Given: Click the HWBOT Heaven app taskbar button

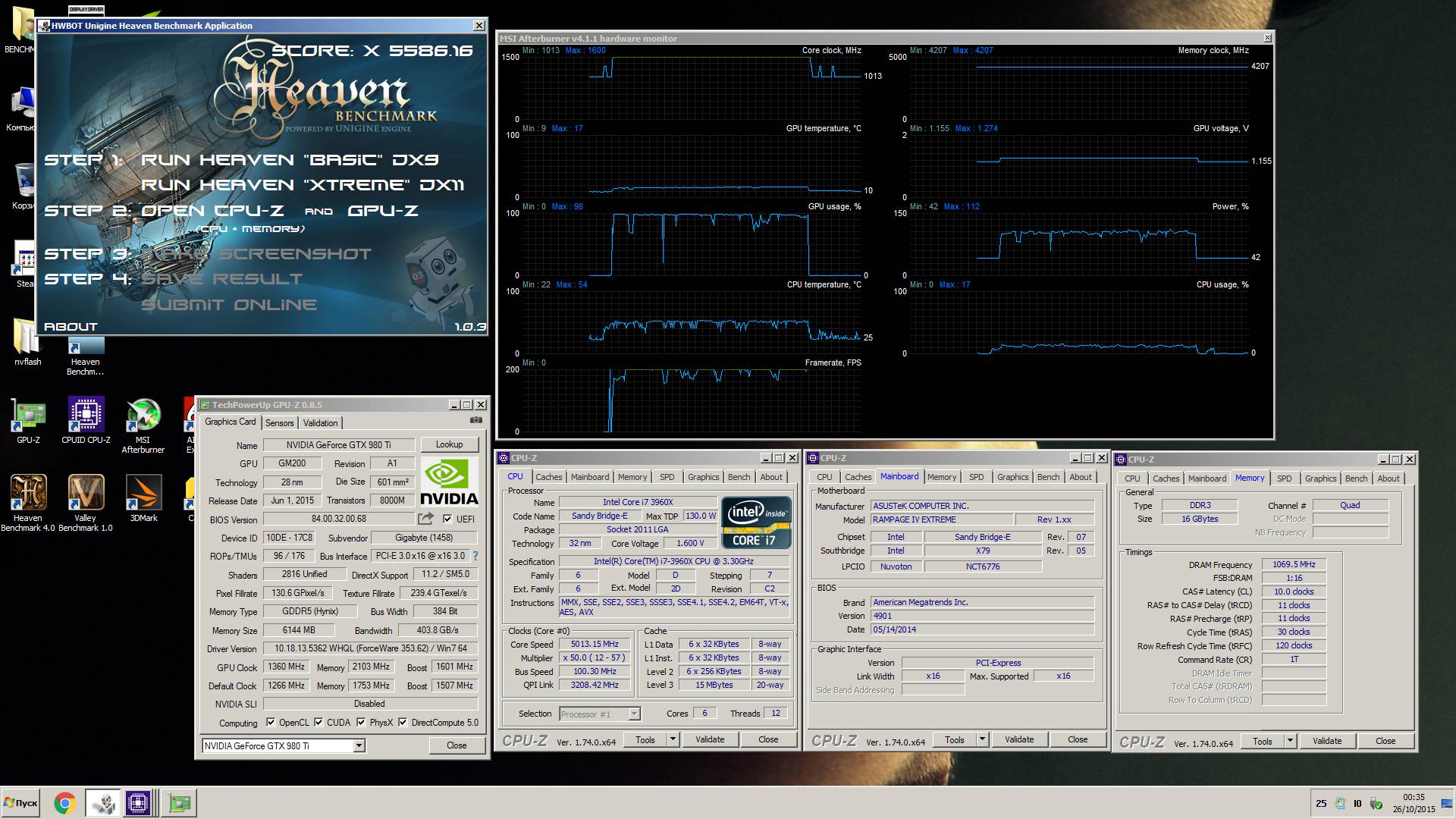Looking at the screenshot, I should tap(102, 803).
